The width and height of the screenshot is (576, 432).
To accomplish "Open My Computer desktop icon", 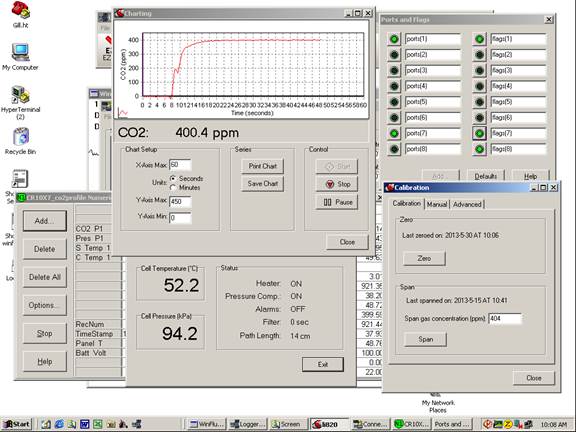I will coord(20,56).
